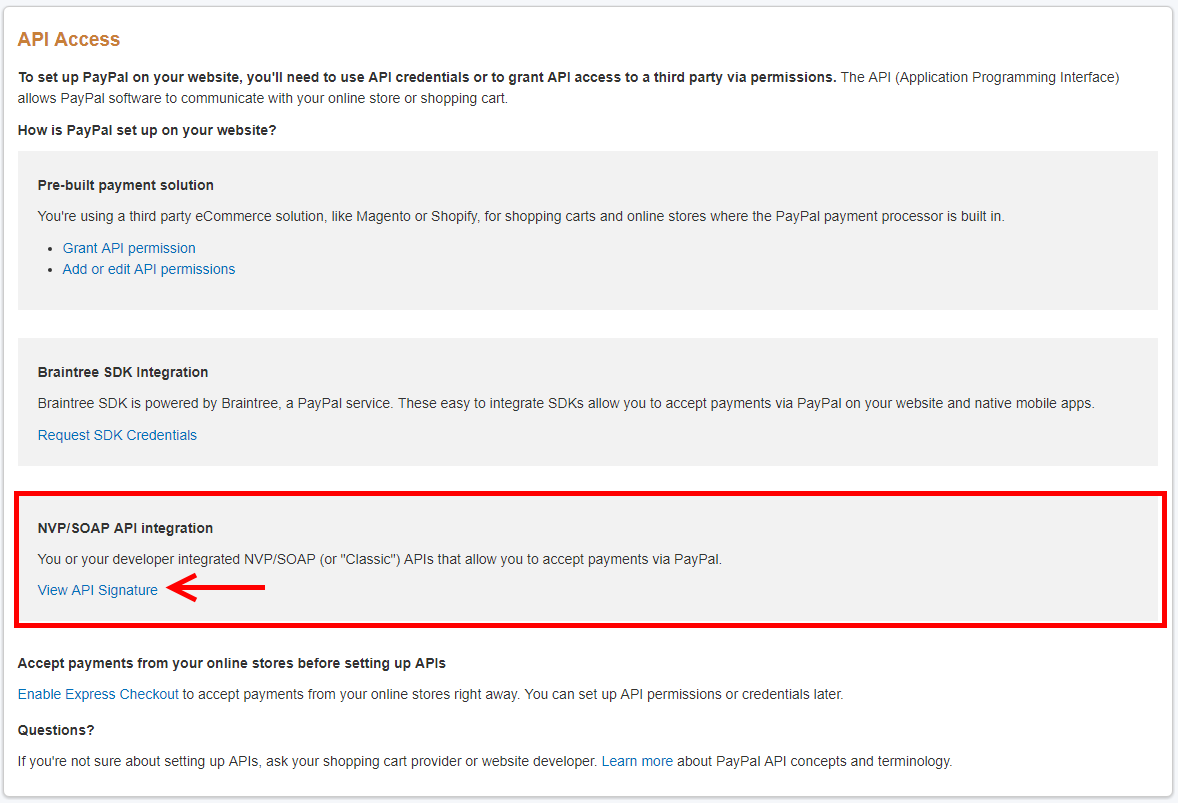The image size is (1178, 803).
Task: Open the Learn more link
Action: (637, 761)
